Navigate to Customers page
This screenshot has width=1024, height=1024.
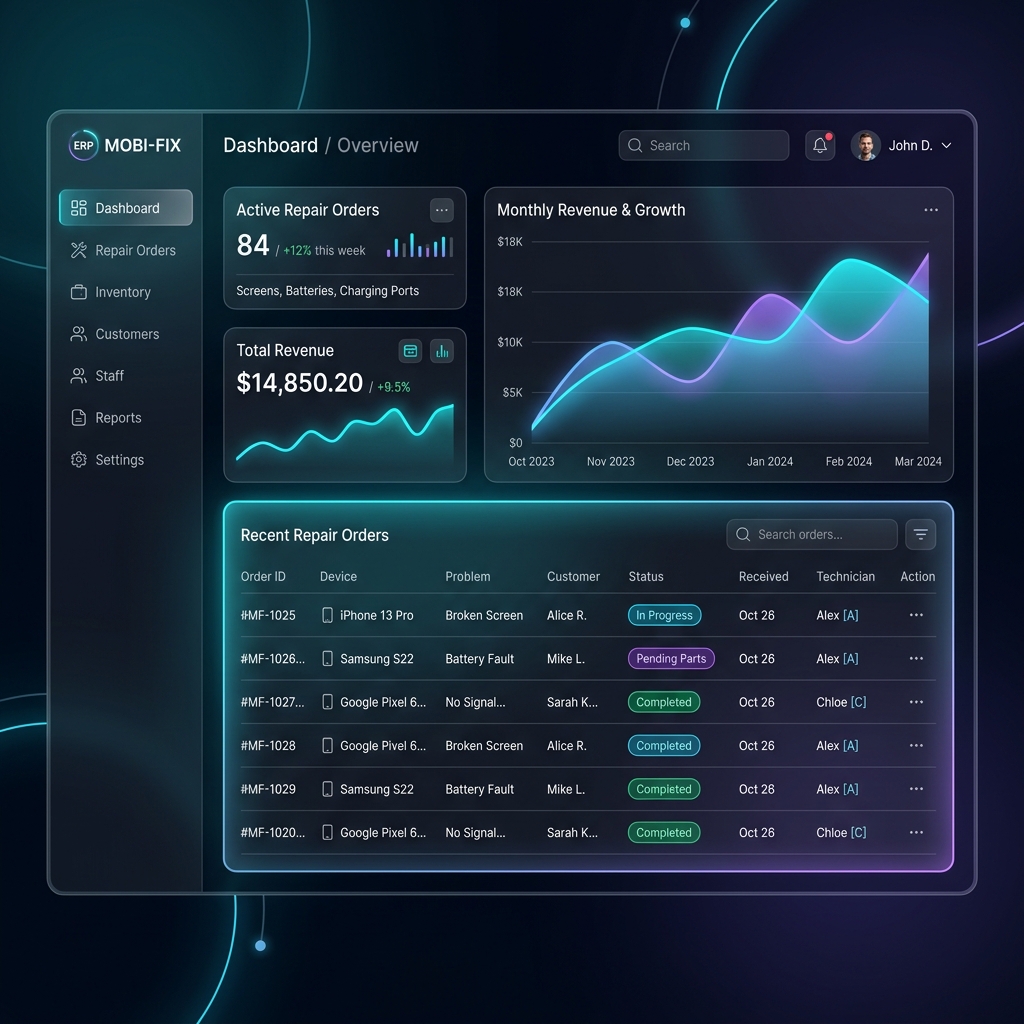click(x=115, y=334)
